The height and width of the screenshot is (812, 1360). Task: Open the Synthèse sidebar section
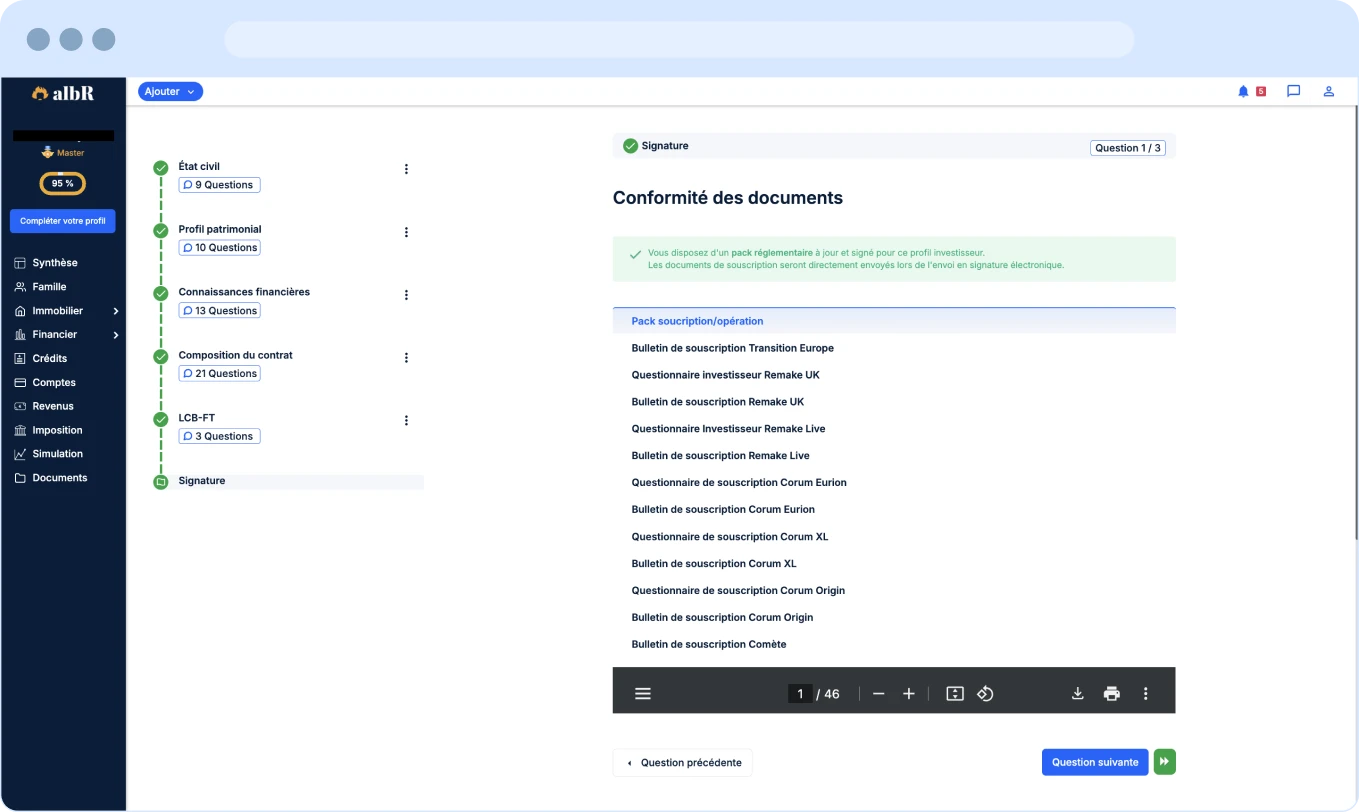click(55, 263)
